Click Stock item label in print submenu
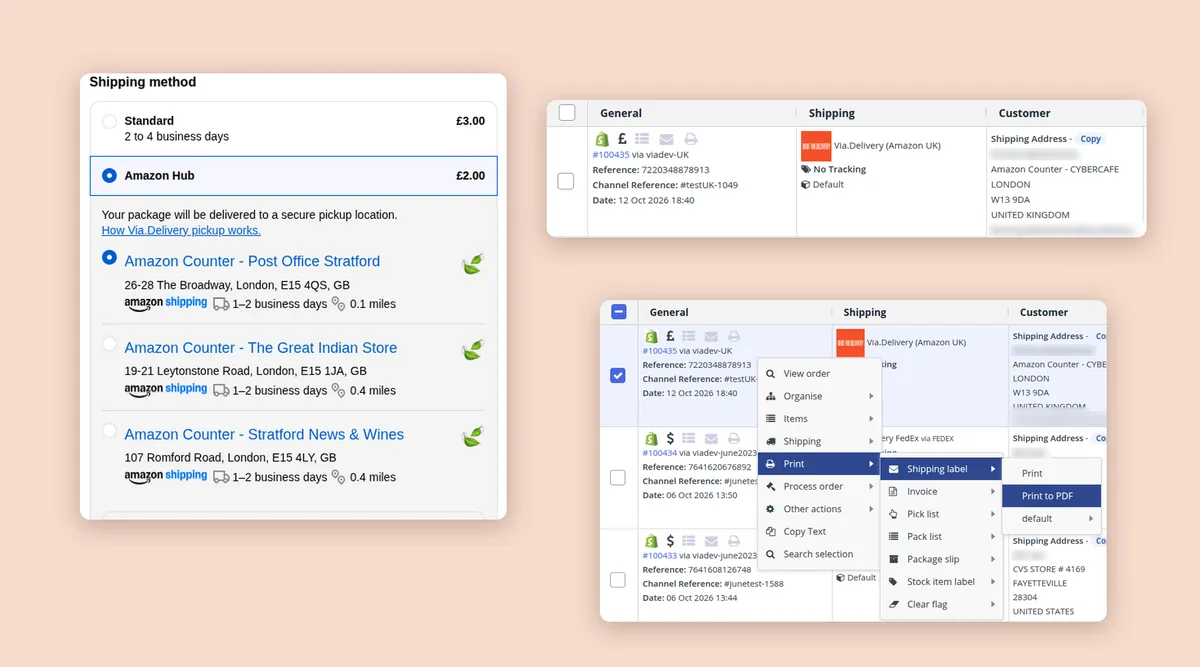Screen dimensions: 1200x667 coord(942,582)
